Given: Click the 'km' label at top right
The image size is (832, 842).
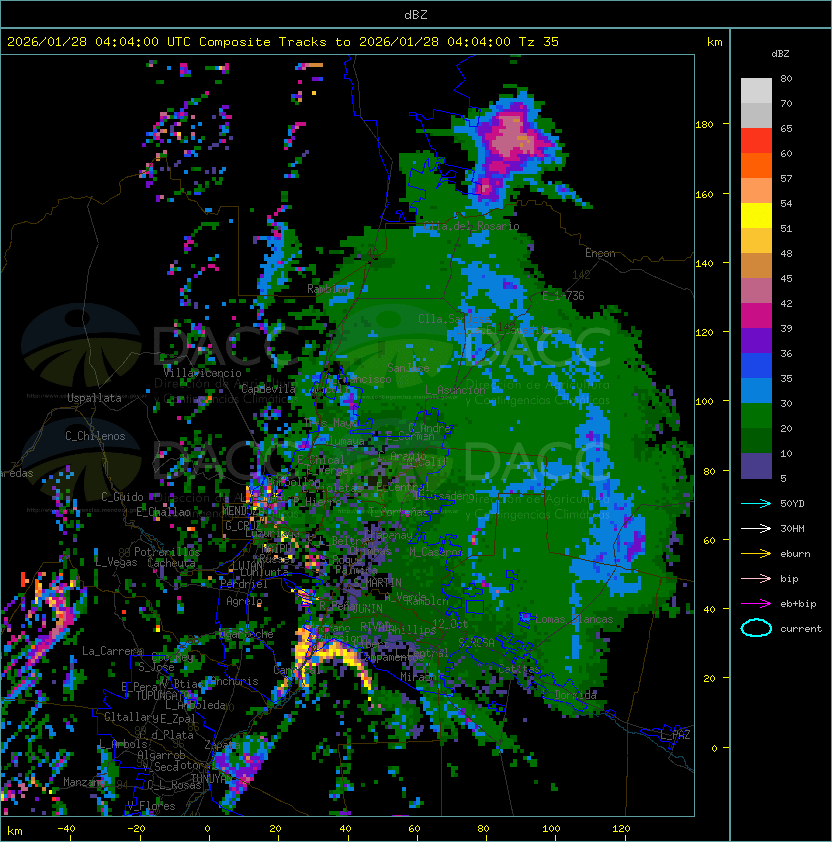Looking at the screenshot, I should 714,42.
